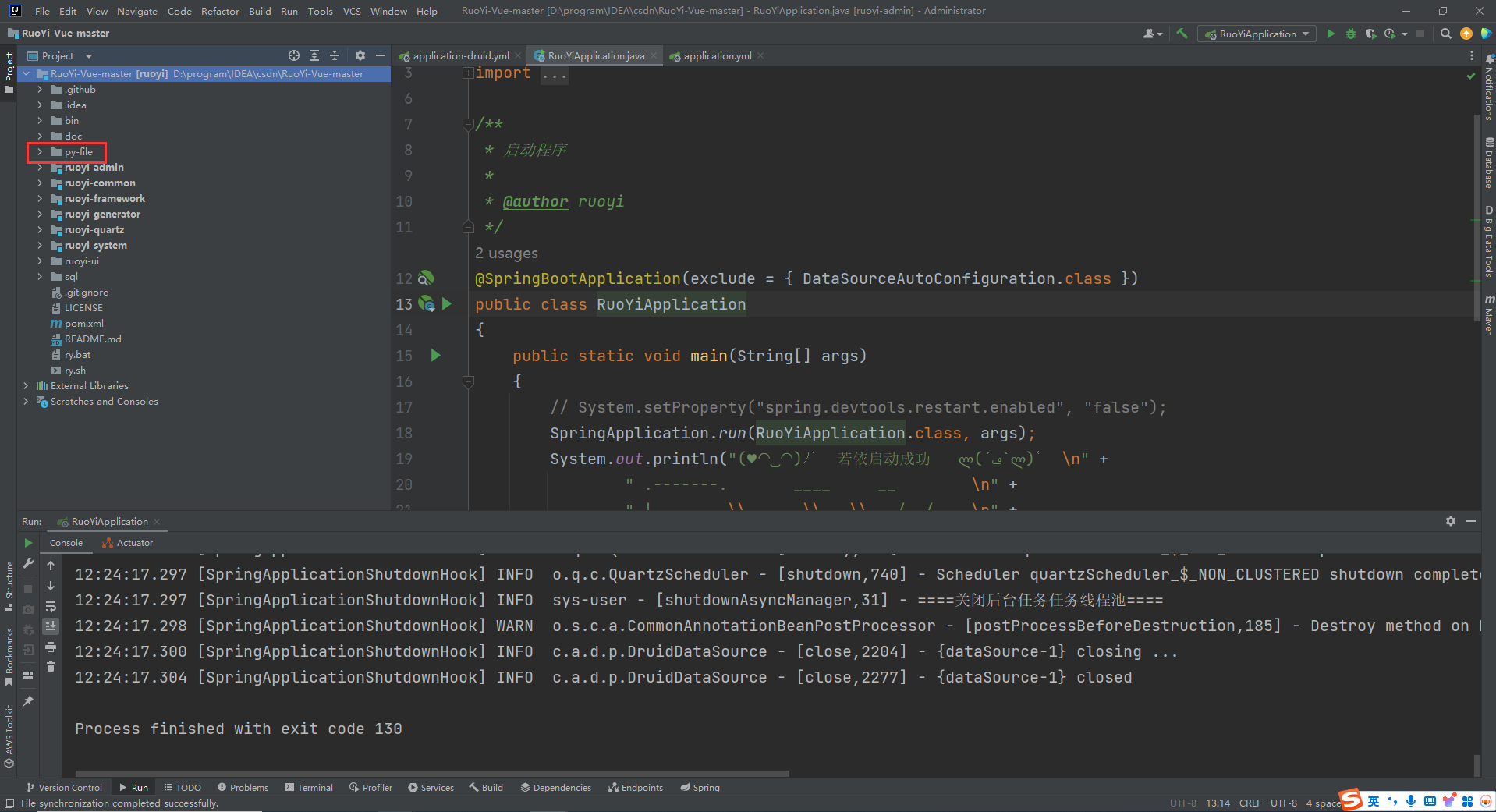Pin the Run tab

click(x=28, y=701)
